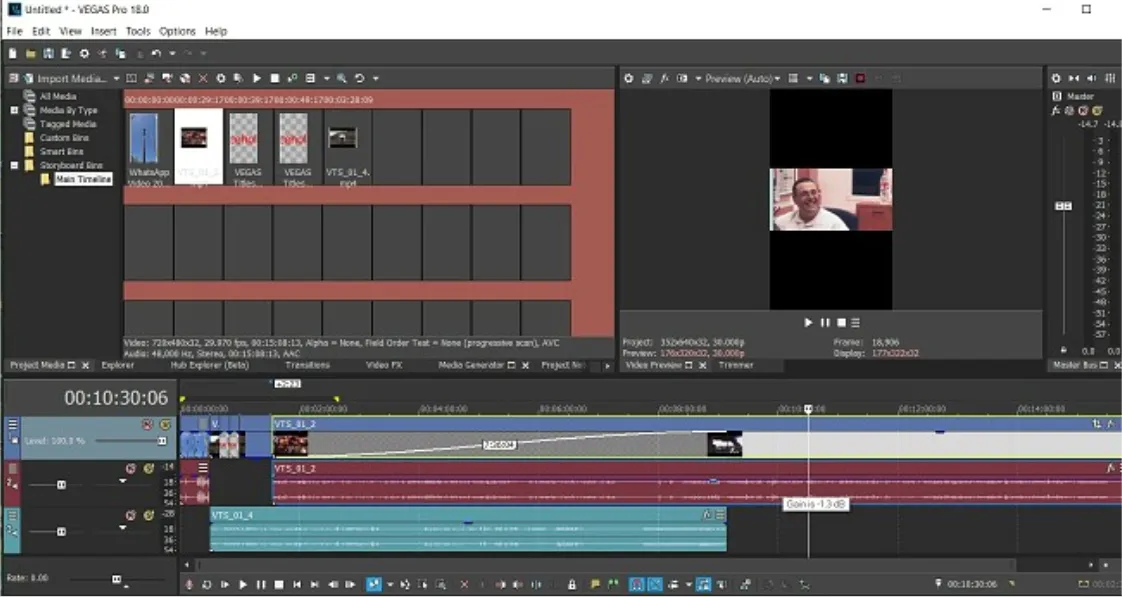Pause playback in the timeline transport bar
The image size is (1122, 597).
point(261,585)
